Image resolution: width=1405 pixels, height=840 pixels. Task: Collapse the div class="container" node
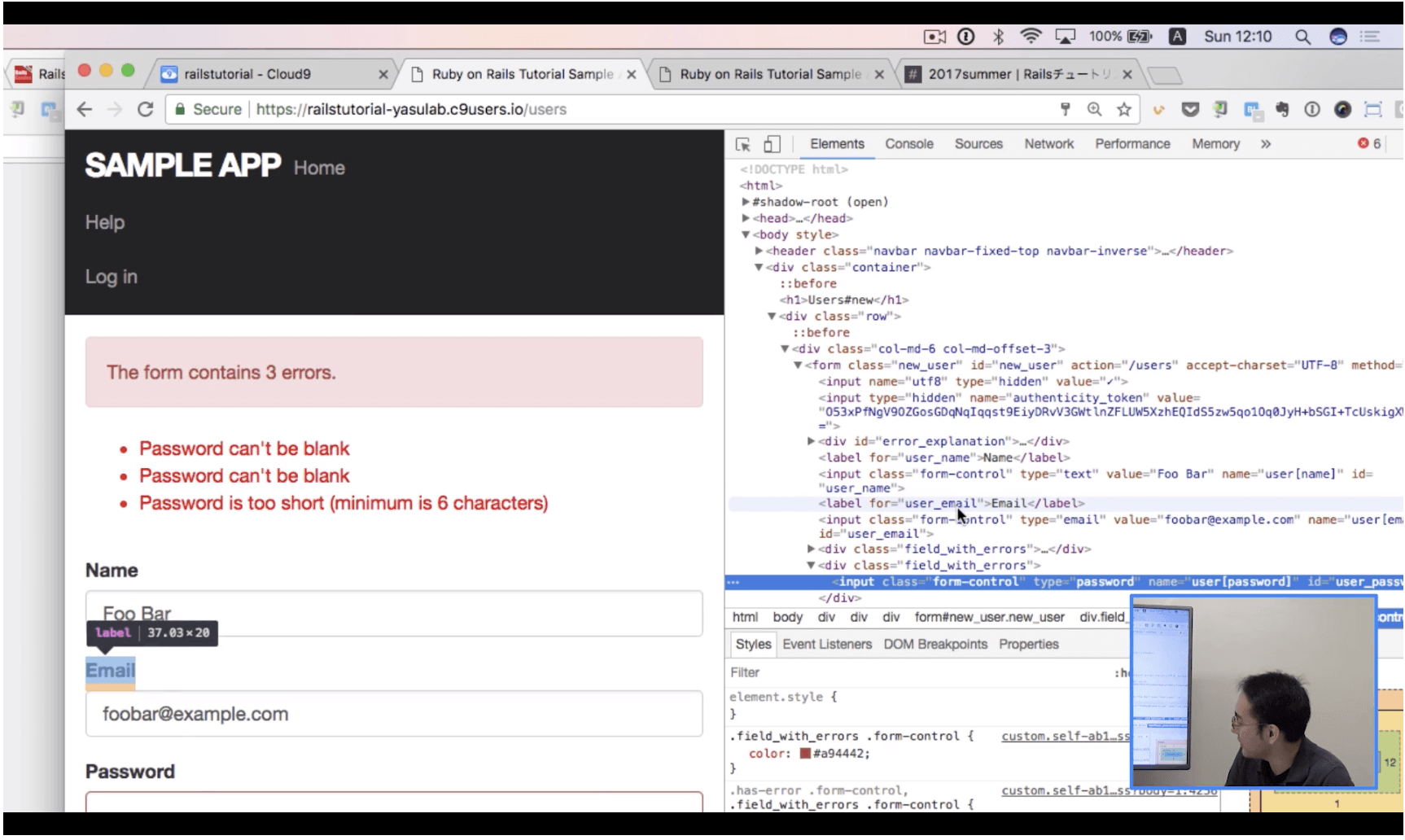click(x=758, y=267)
